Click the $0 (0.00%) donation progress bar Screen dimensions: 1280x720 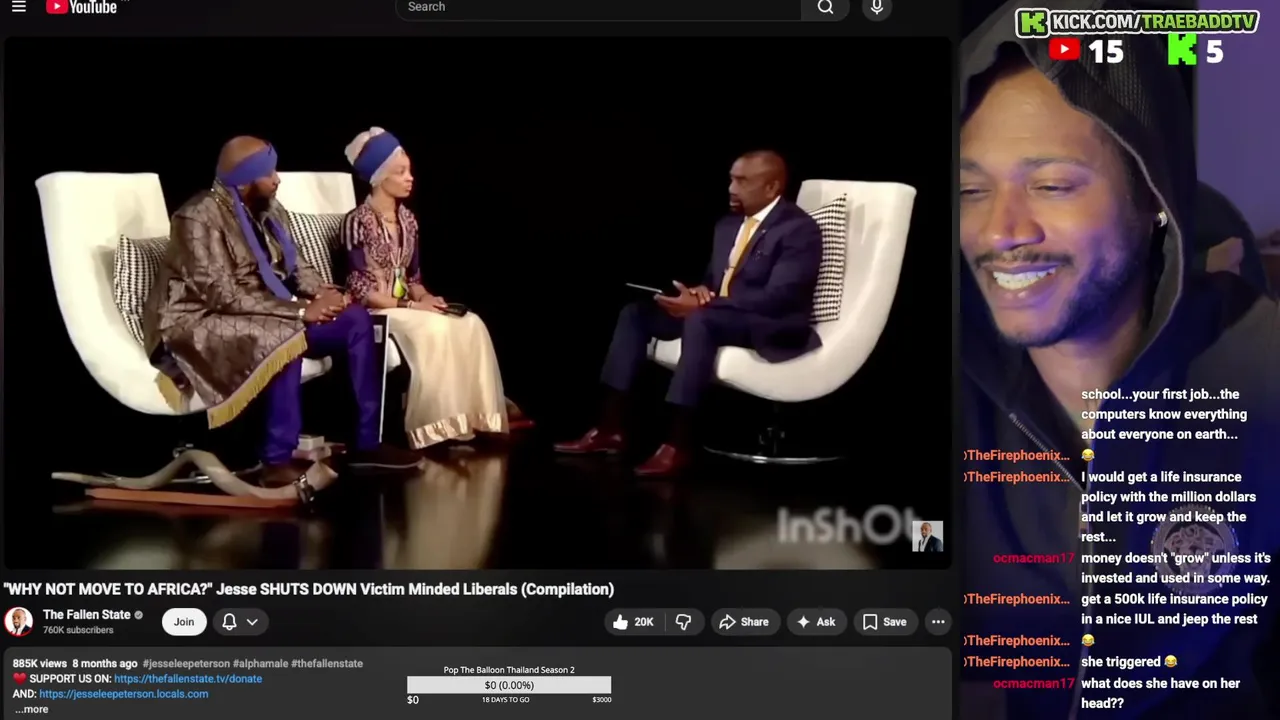[509, 685]
